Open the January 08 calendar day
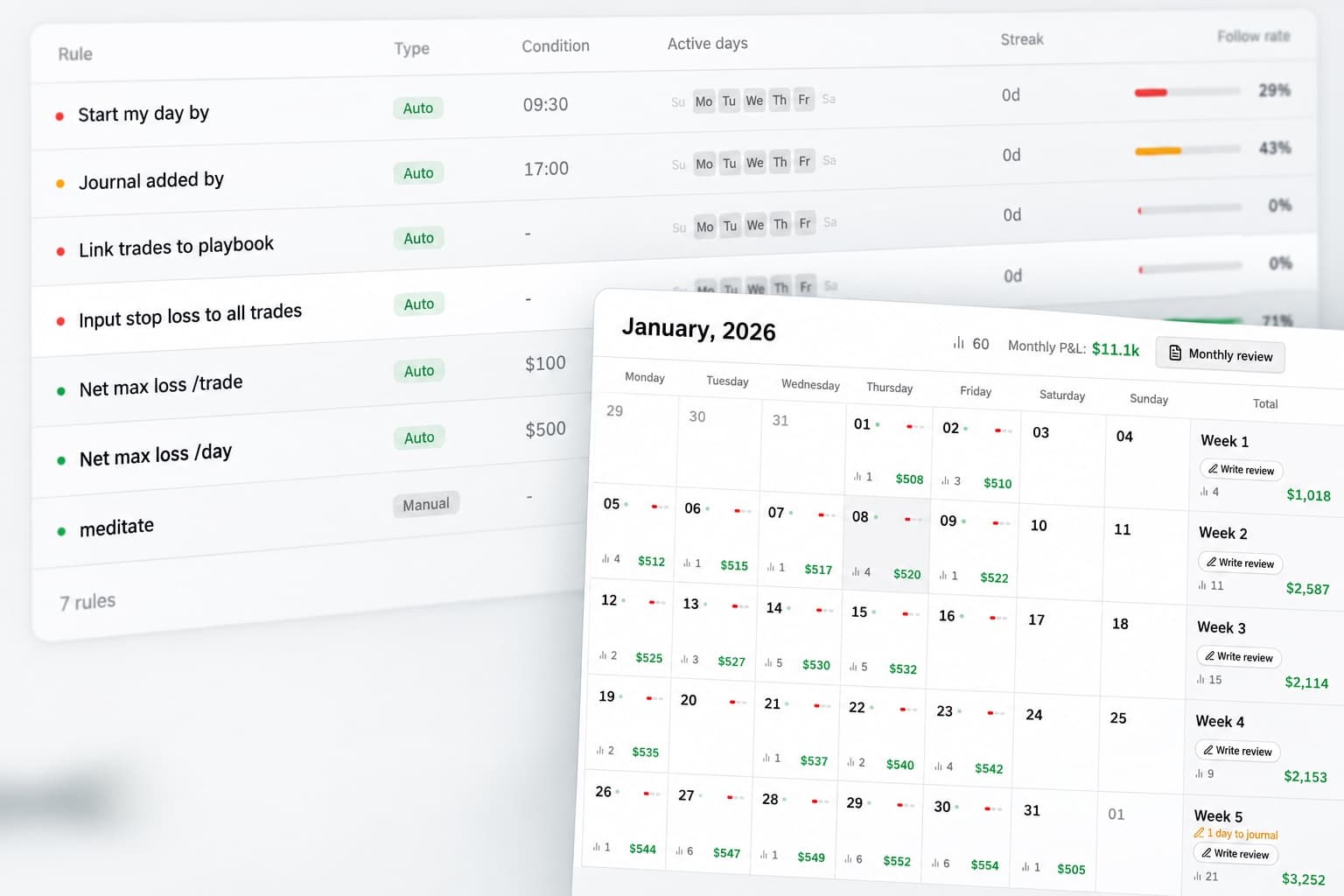 coord(885,546)
